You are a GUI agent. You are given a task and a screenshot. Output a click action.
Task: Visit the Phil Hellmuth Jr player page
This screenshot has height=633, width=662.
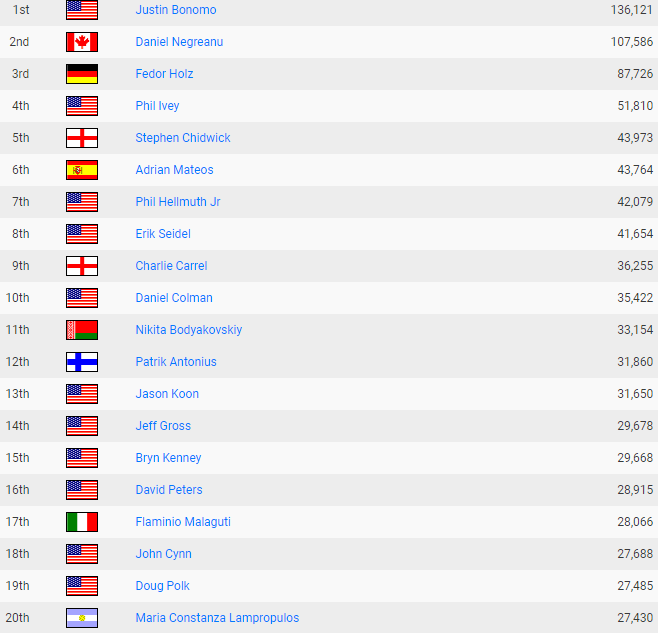pos(178,202)
